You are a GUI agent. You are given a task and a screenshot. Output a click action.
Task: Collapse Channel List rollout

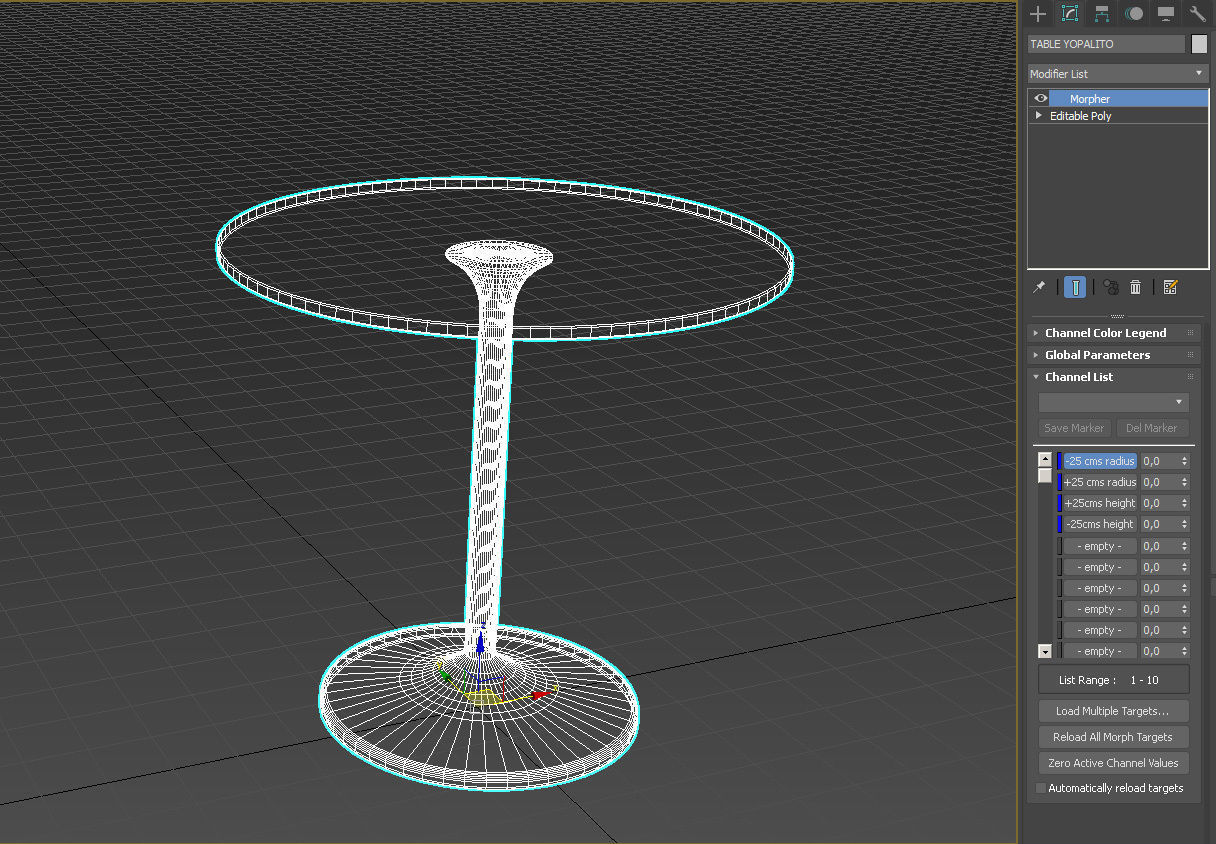[1114, 377]
